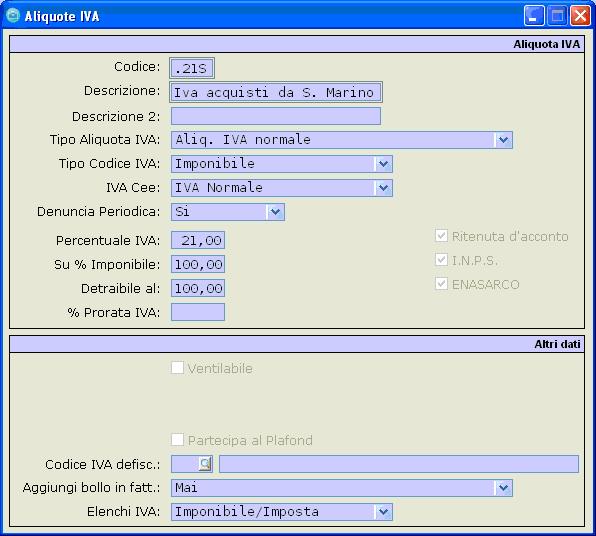596x536 pixels.
Task: Expand the Tipo Codice IVA dropdown
Action: (383, 164)
